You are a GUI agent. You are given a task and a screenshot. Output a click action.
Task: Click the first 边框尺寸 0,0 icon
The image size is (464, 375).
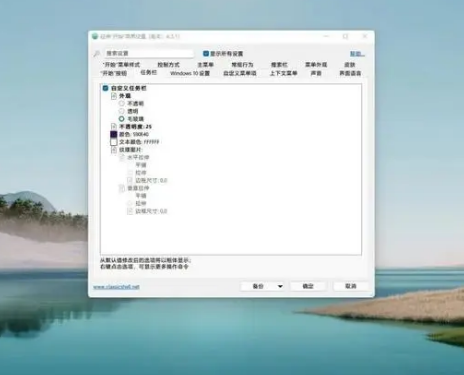(130, 180)
